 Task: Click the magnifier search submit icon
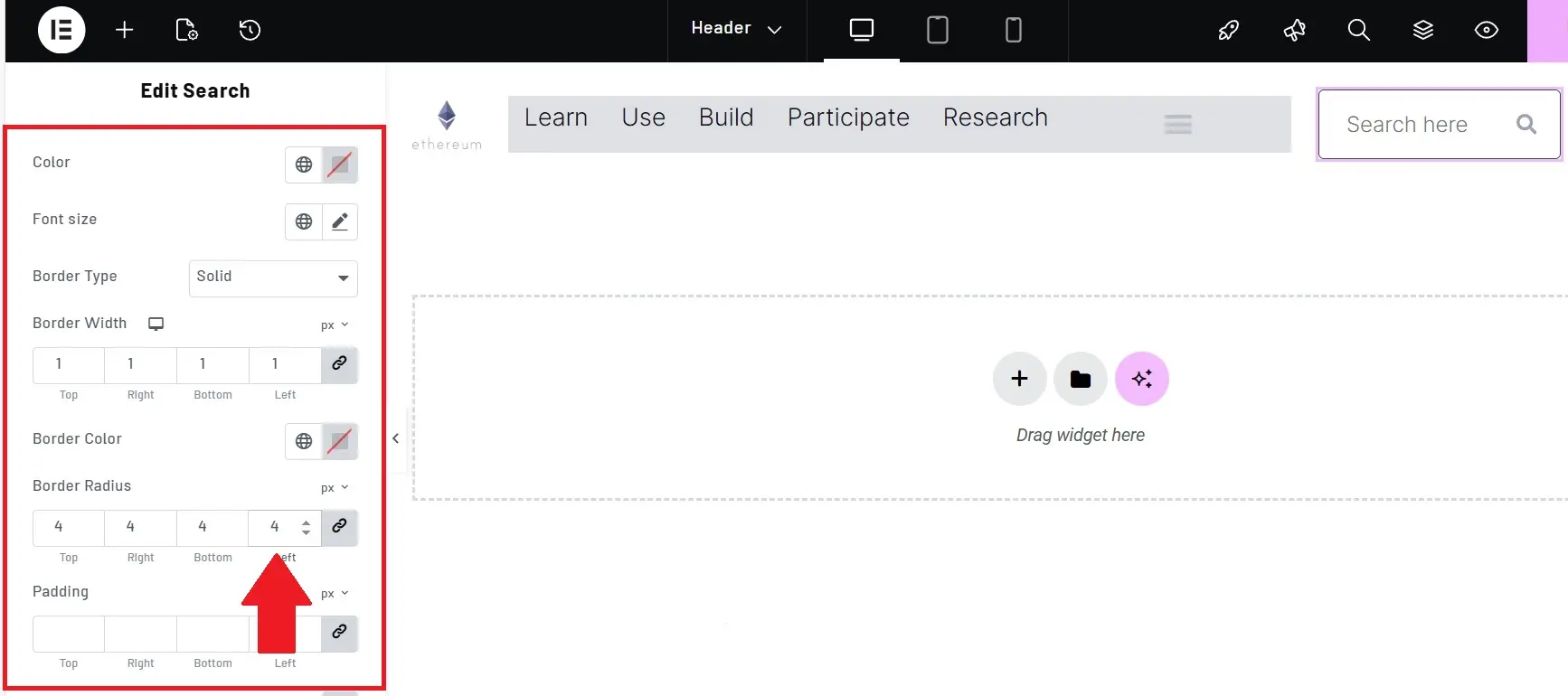[1526, 124]
